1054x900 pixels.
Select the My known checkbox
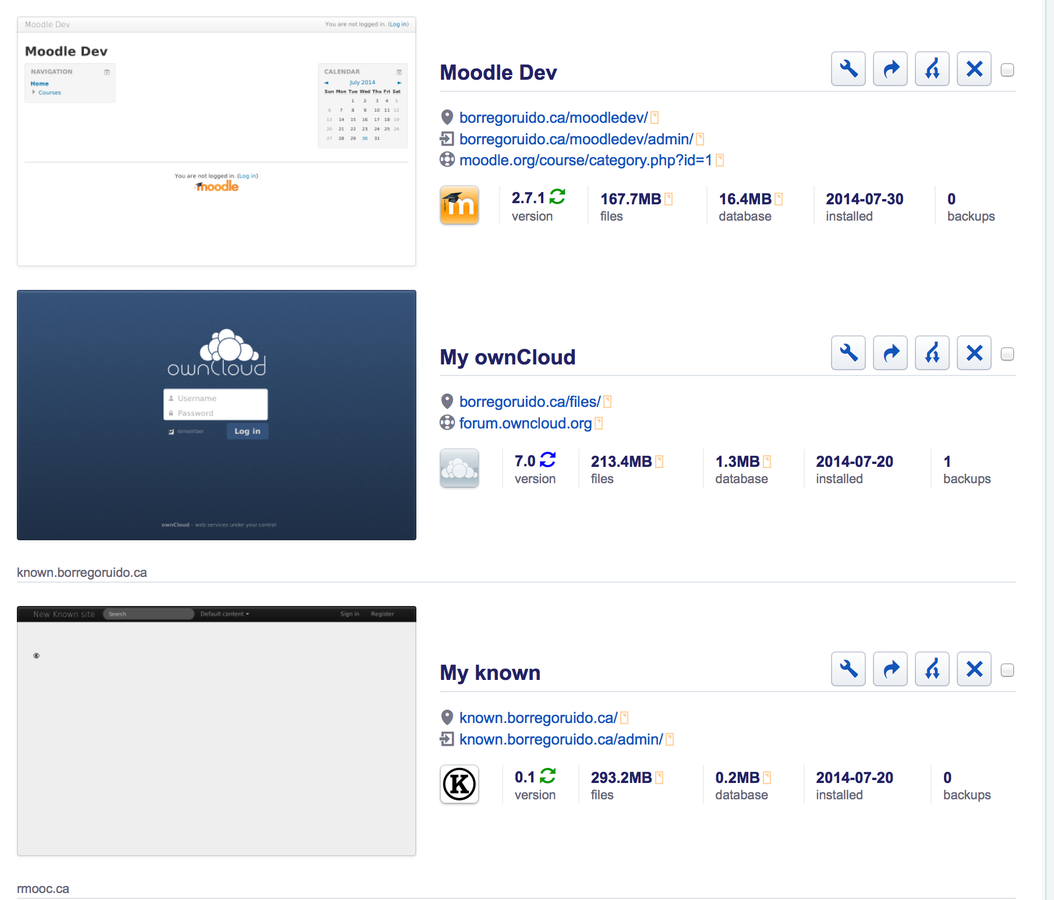point(1007,670)
